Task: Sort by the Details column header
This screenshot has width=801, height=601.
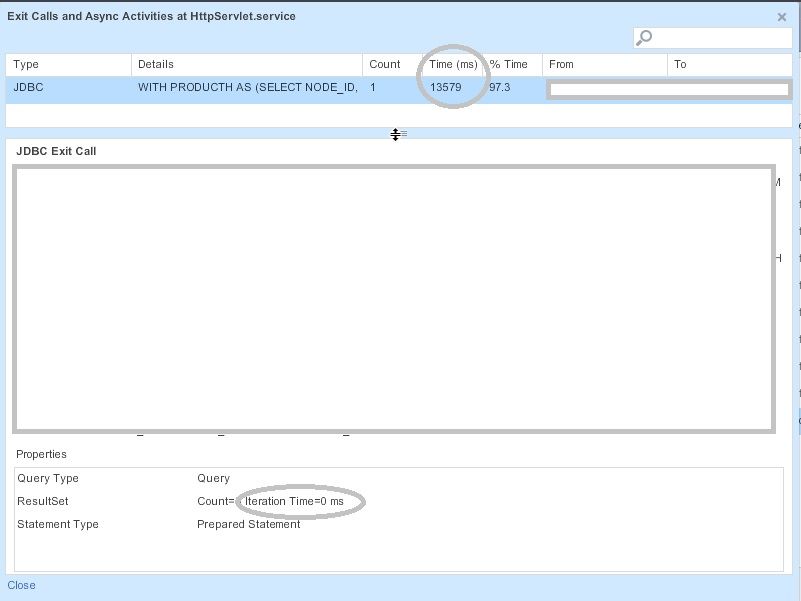Action: click(x=245, y=64)
